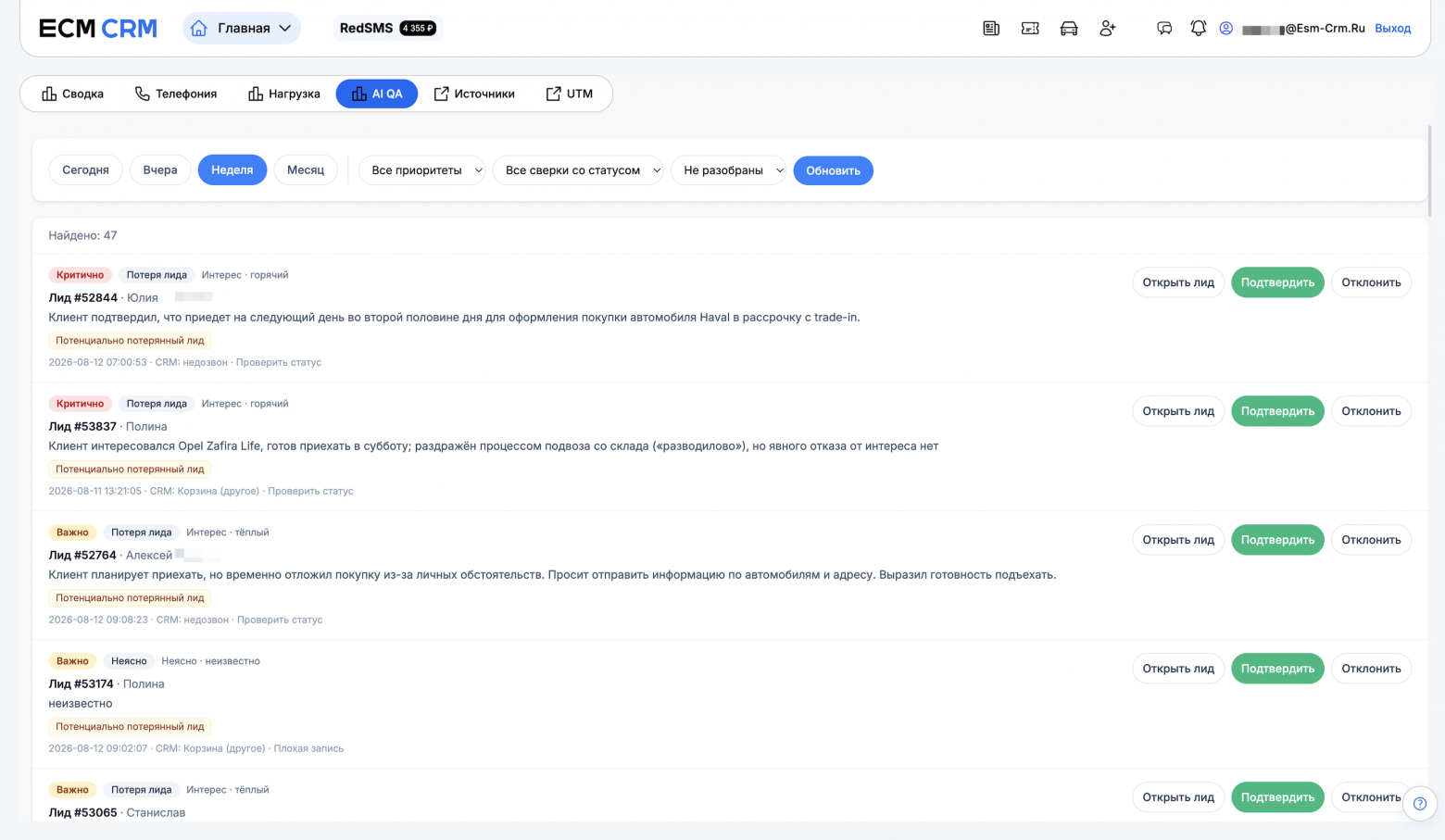
Task: Switch to the Сводка tab
Action: (x=72, y=94)
